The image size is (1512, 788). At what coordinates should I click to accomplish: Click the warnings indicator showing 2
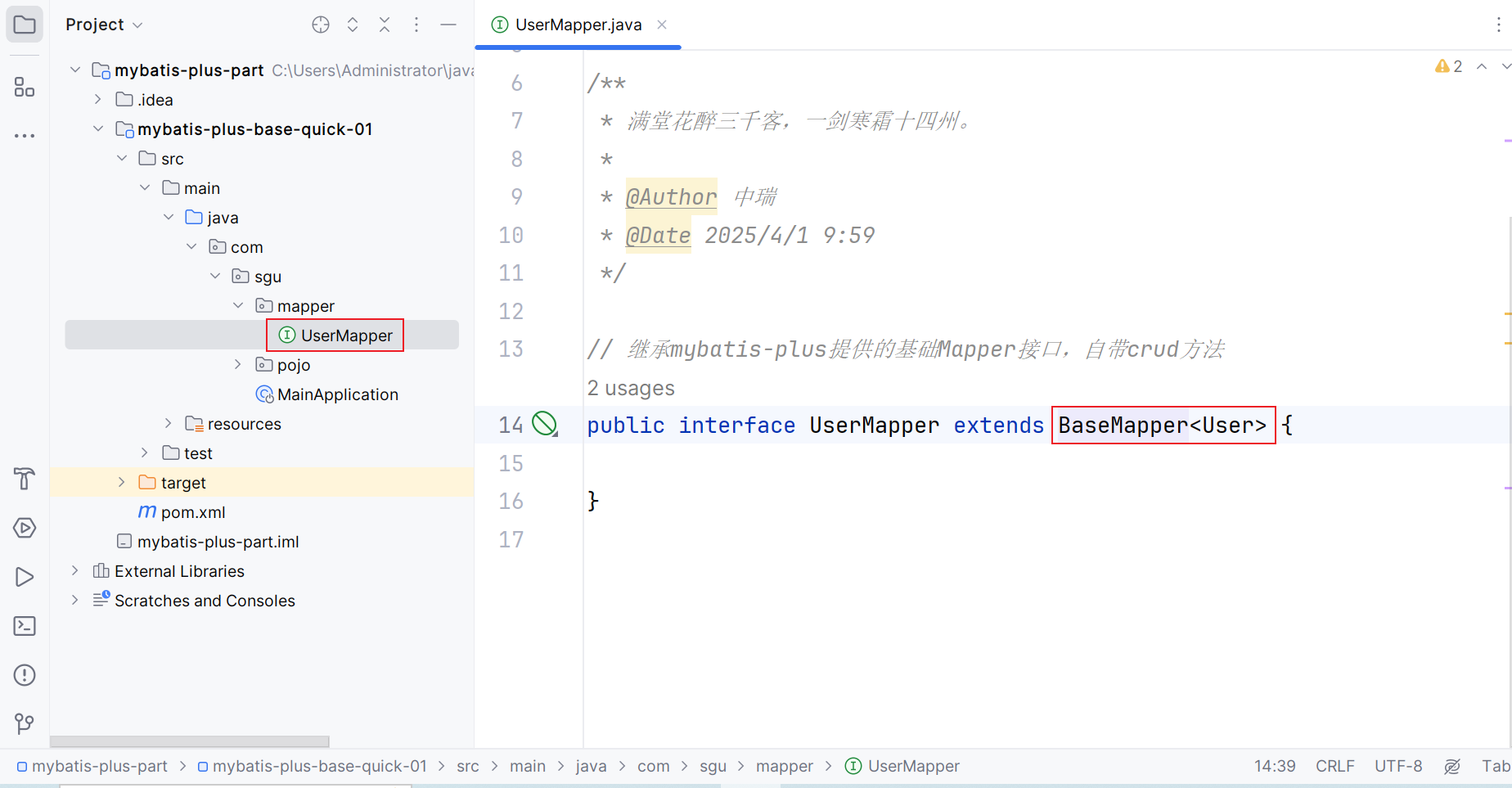(1448, 66)
